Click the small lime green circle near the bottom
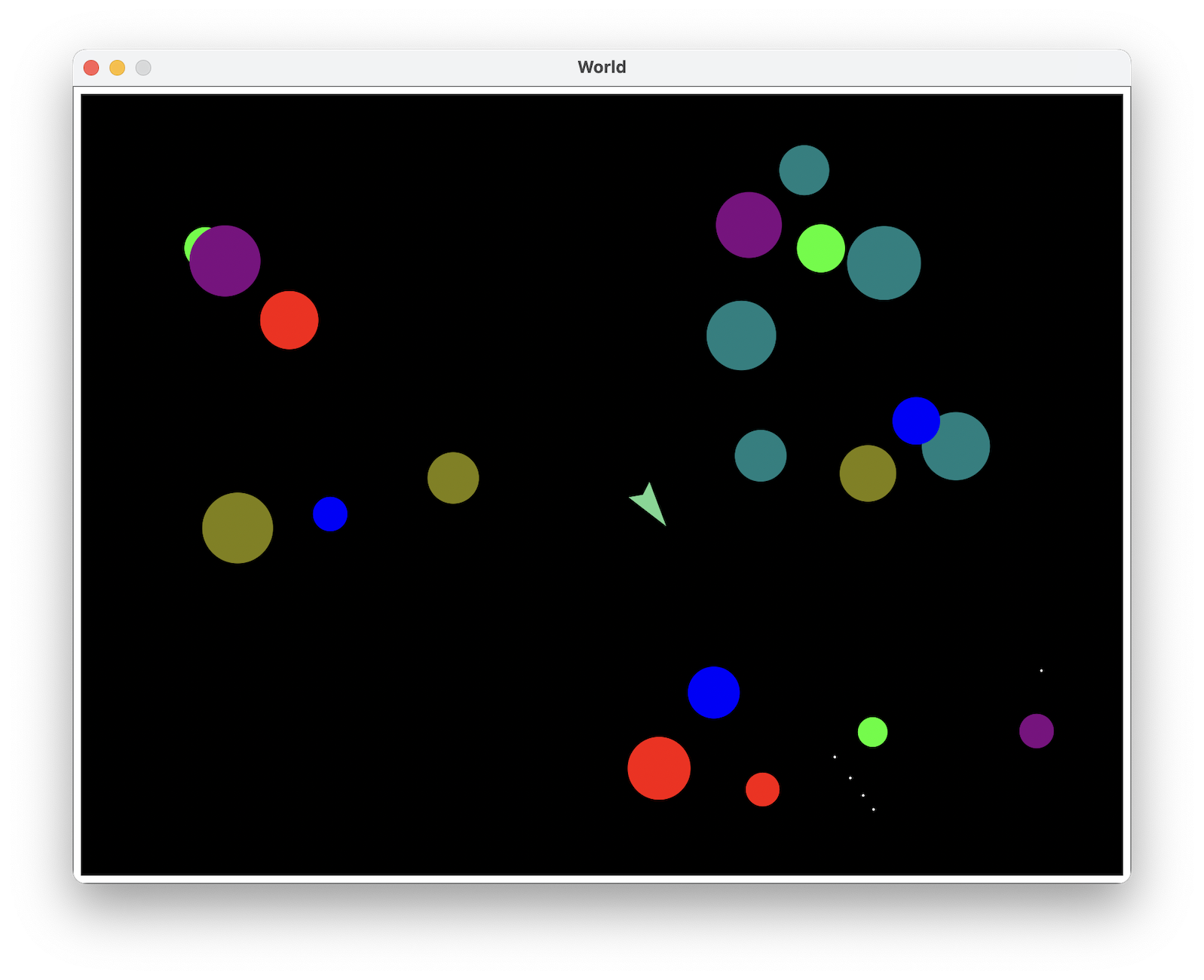 click(x=872, y=732)
